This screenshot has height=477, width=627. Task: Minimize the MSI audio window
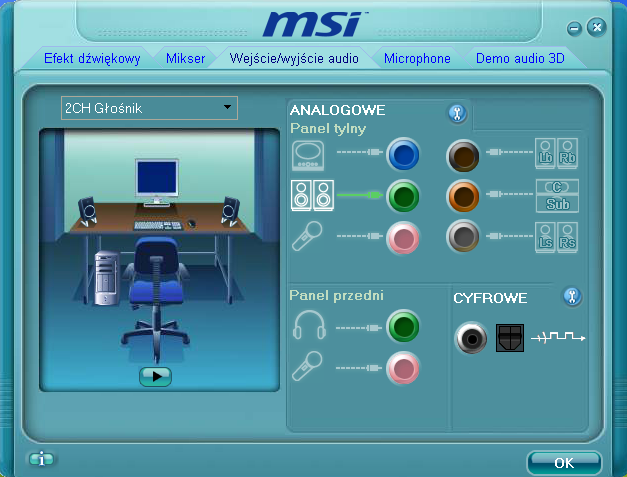[x=574, y=28]
